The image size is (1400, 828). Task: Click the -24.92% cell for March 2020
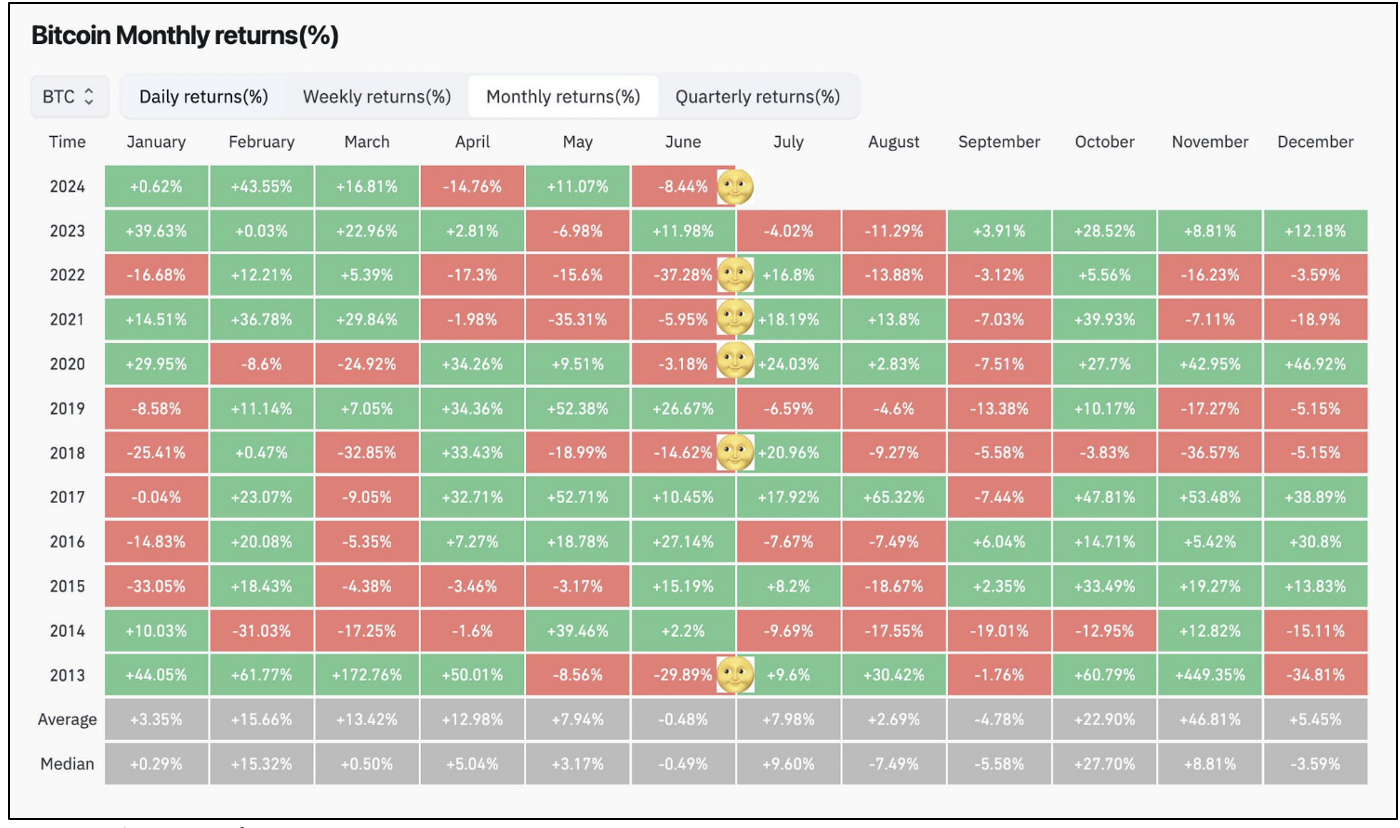[367, 364]
